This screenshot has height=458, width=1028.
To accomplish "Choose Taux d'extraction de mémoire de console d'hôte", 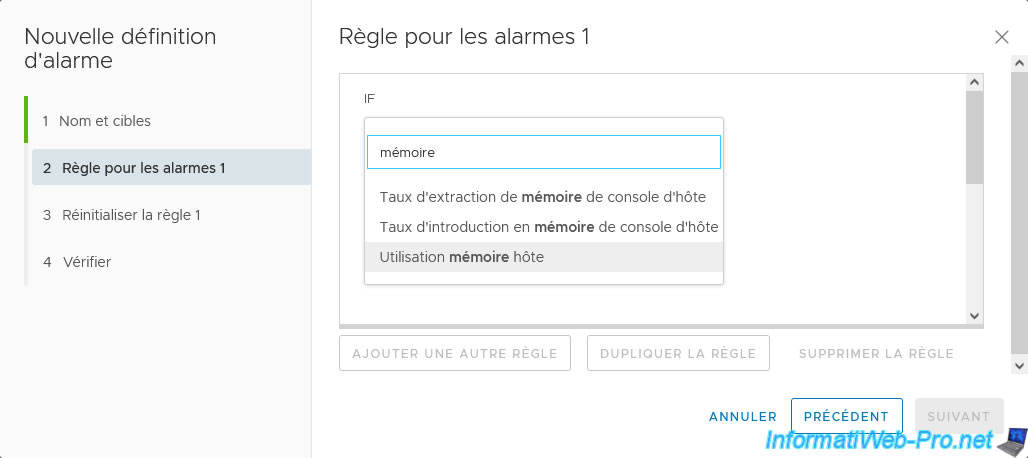I will (544, 197).
